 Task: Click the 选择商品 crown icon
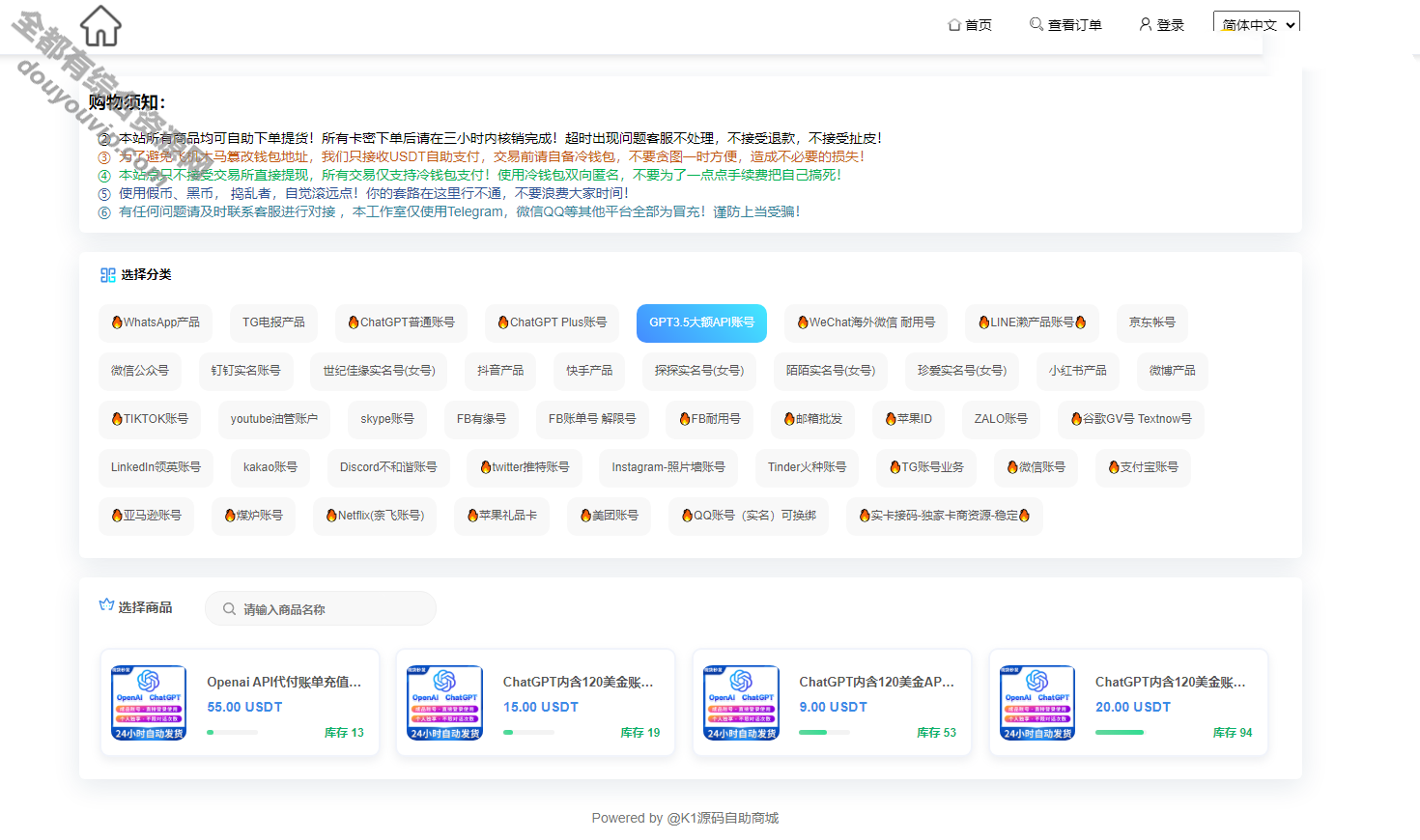(106, 605)
